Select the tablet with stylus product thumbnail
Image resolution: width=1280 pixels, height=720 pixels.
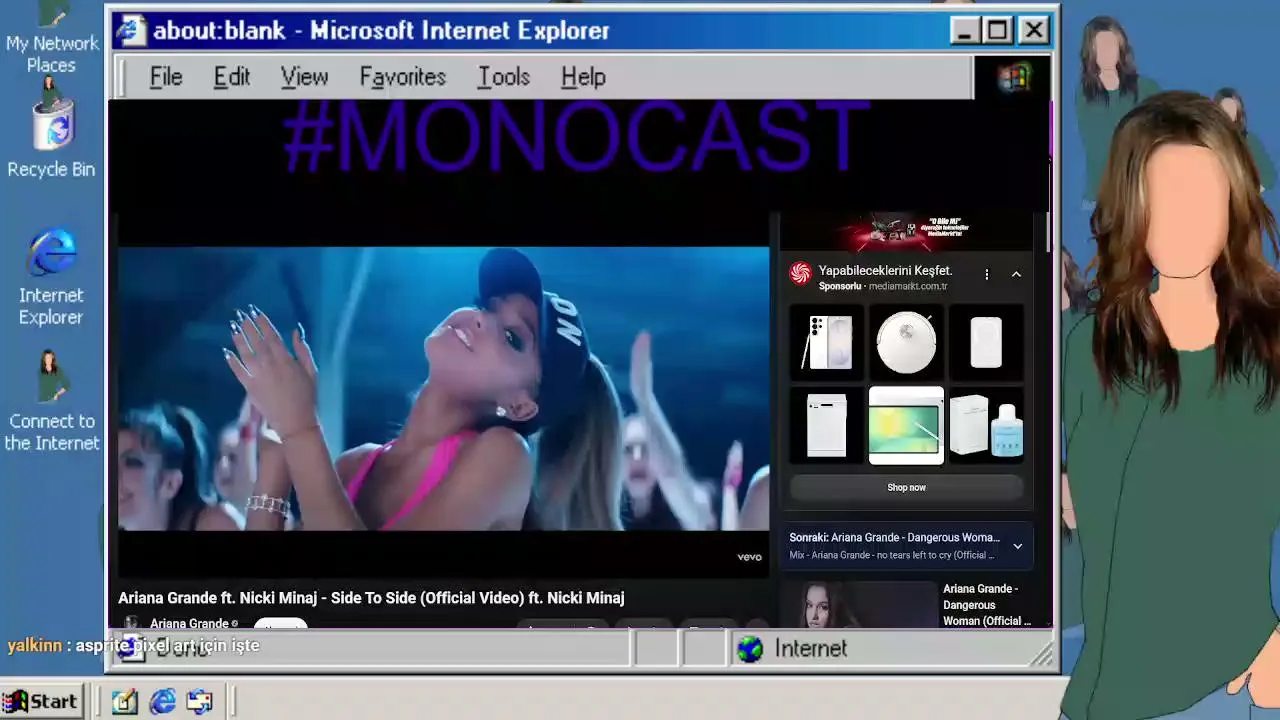[906, 425]
